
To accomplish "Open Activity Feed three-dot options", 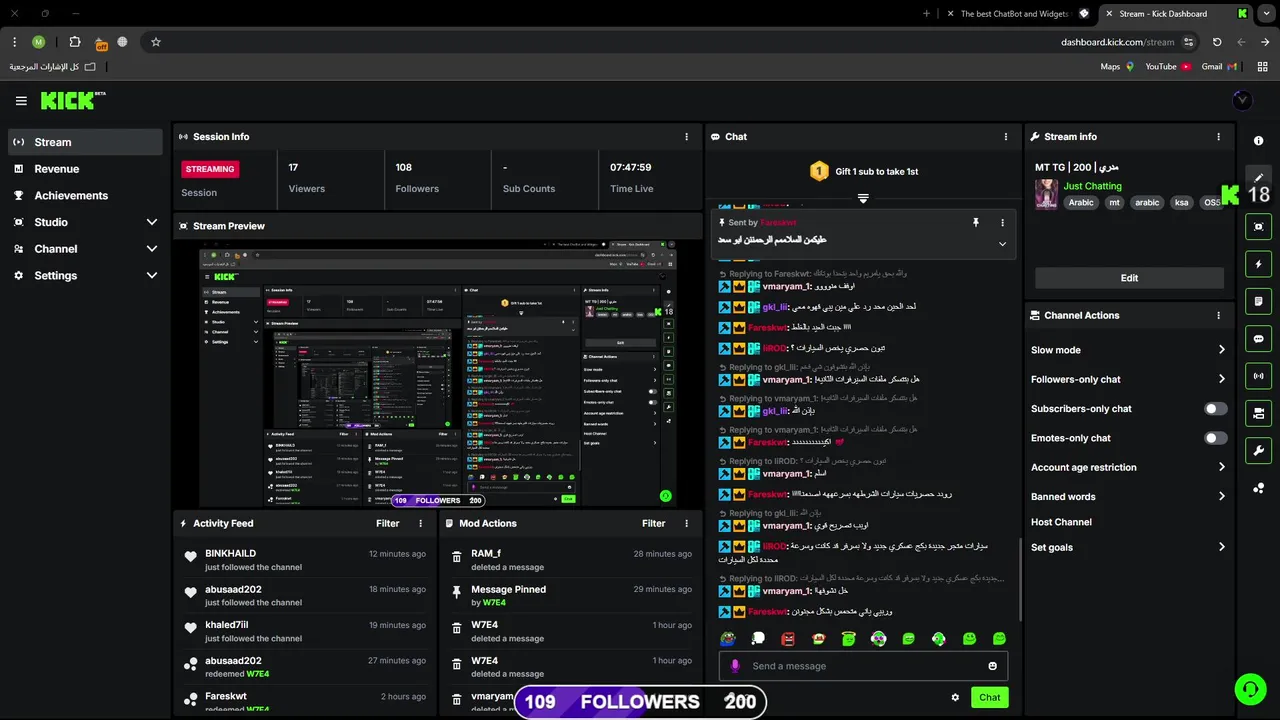I will 420,523.
